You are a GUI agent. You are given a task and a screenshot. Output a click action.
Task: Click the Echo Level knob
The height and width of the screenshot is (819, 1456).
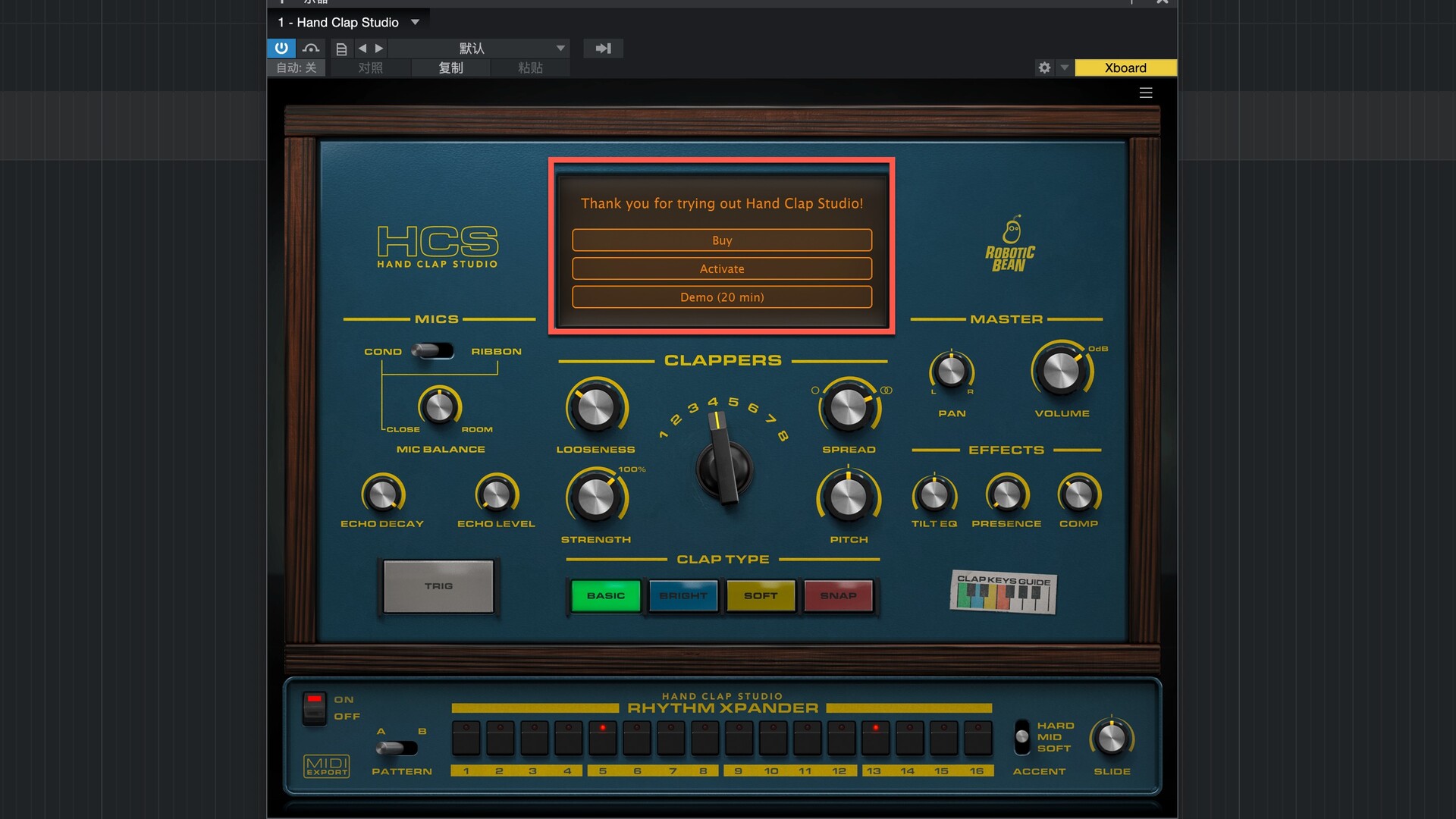click(497, 494)
